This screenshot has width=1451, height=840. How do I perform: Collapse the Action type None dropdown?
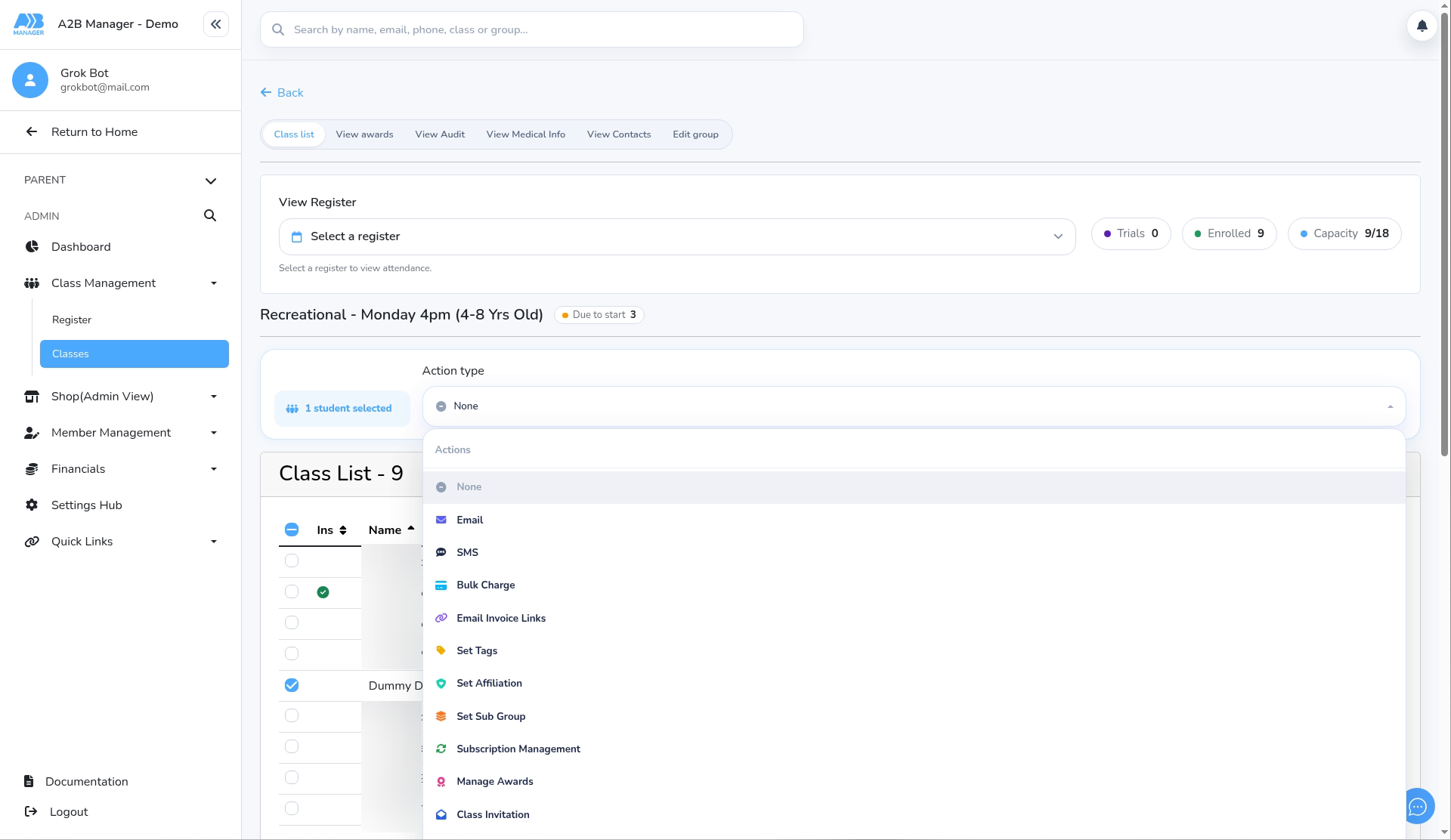click(x=914, y=406)
